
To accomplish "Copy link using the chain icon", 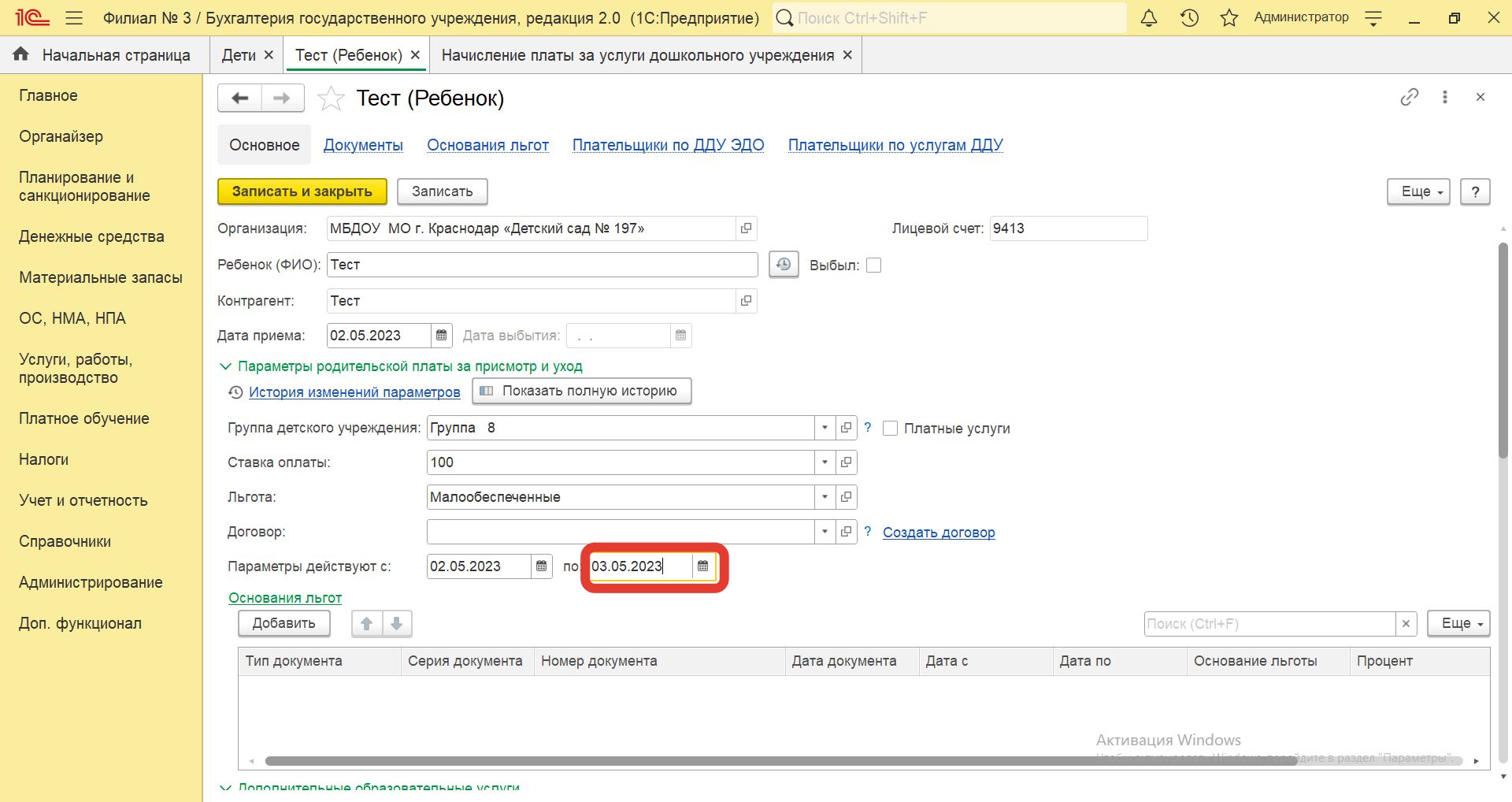I will pos(1409,97).
